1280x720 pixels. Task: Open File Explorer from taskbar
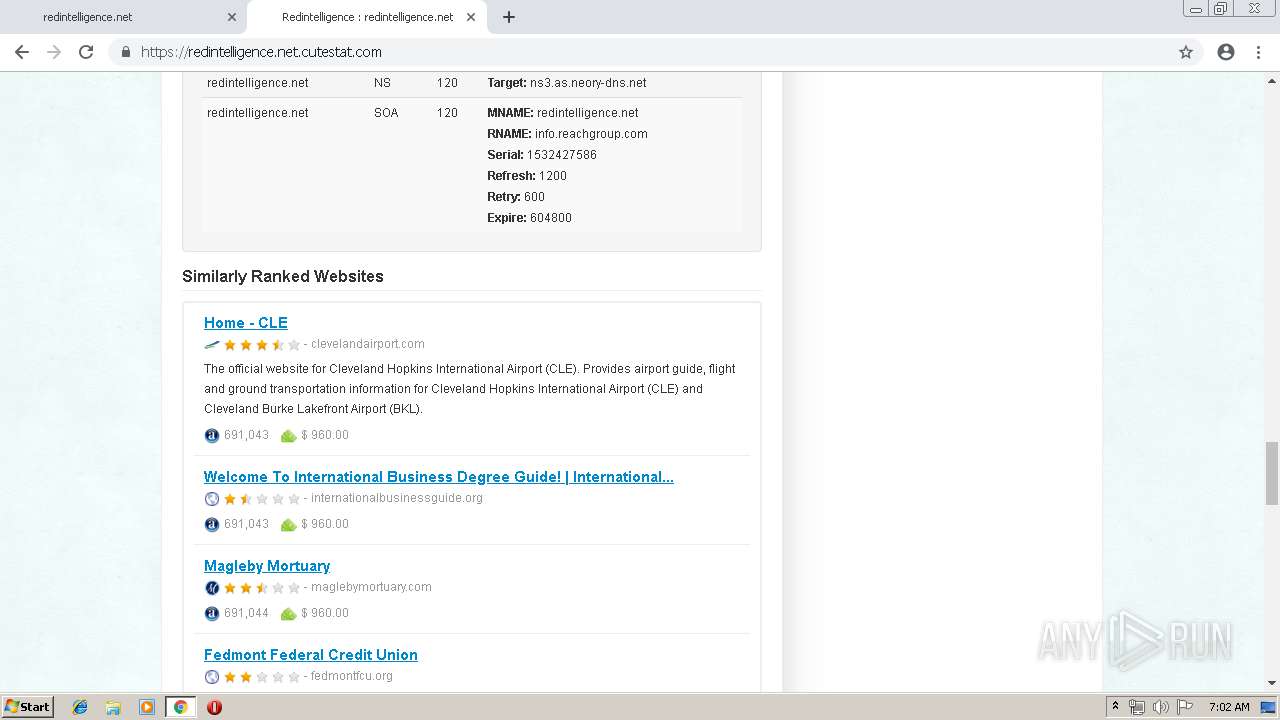(x=113, y=707)
